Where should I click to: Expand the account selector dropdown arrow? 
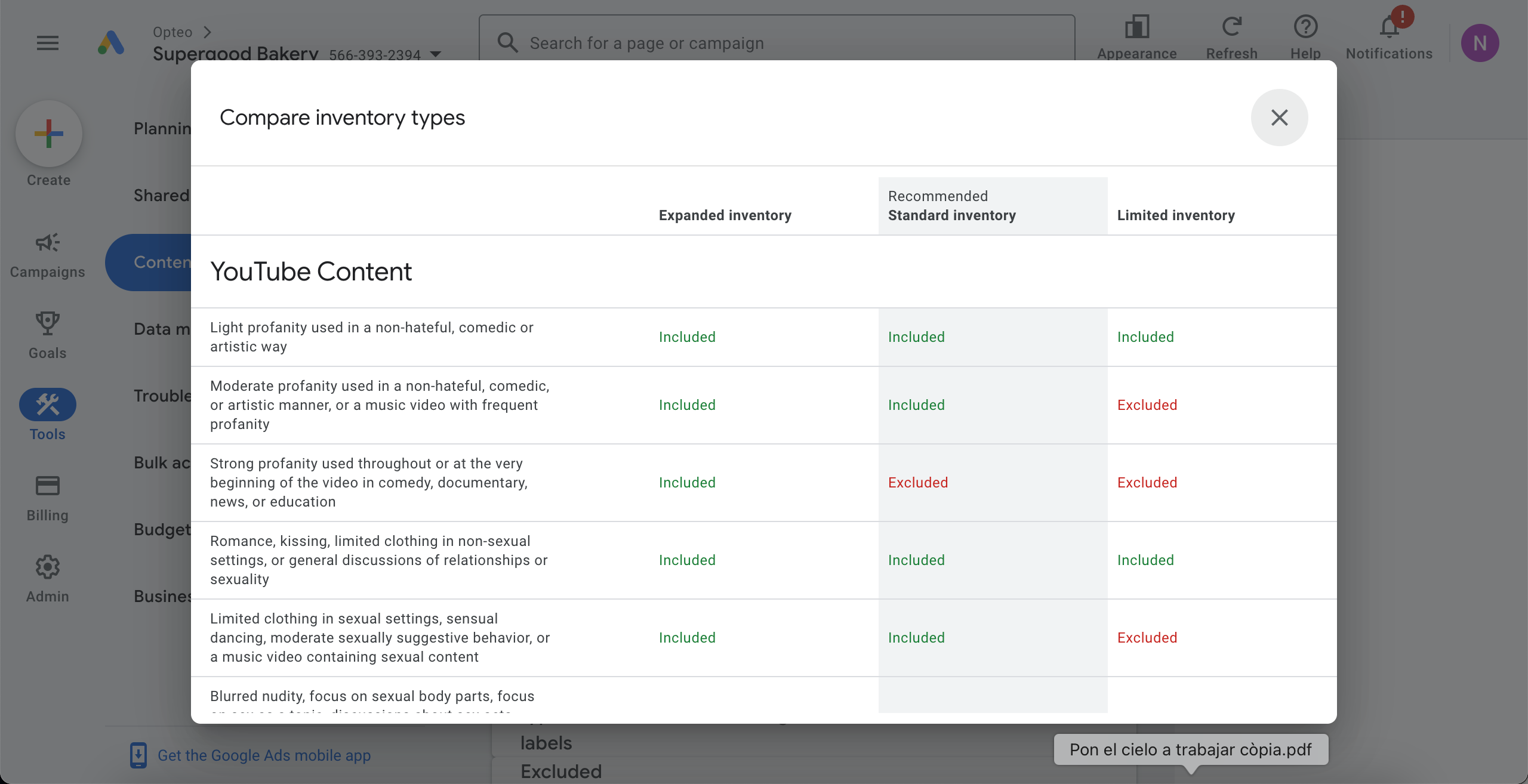(x=436, y=54)
